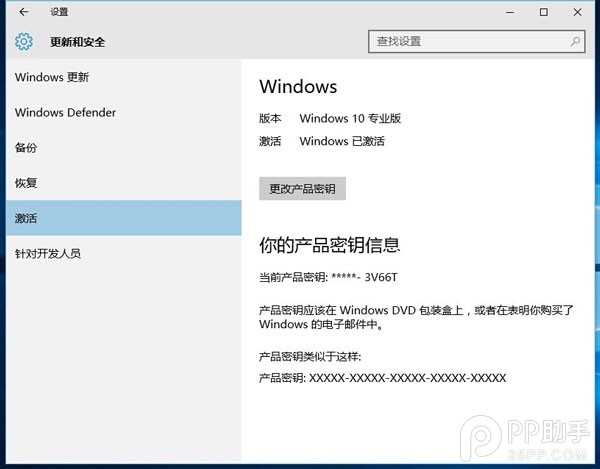Viewport: 600px width, 469px height.
Task: Select 备份 in the sidebar
Action: tap(124, 148)
